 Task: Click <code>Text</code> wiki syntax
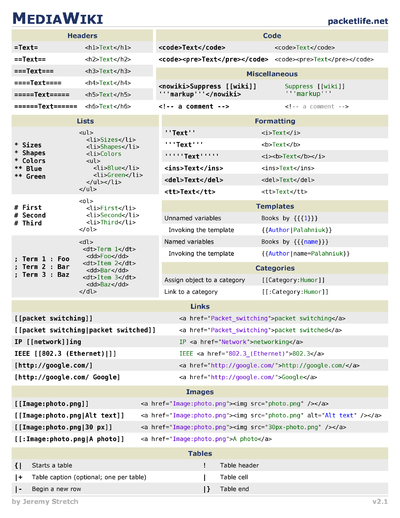tap(192, 48)
